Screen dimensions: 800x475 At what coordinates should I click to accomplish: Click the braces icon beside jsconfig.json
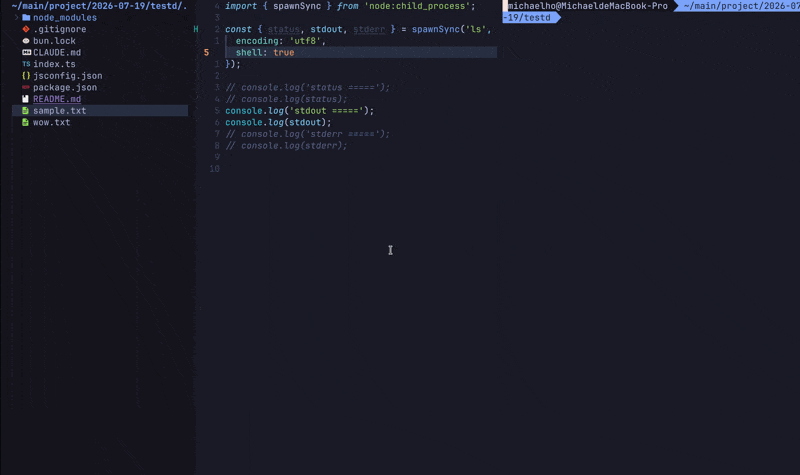point(26,76)
